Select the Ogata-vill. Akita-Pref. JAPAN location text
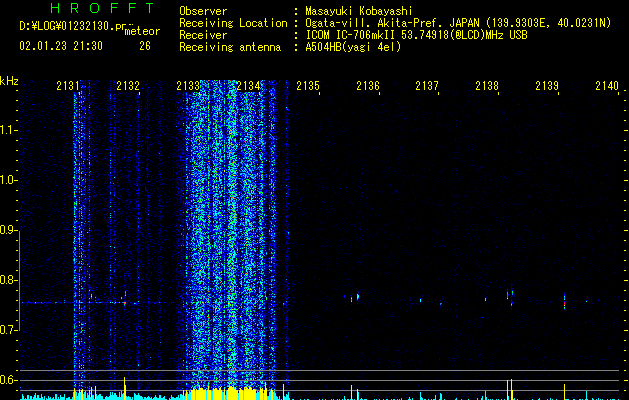This screenshot has width=629, height=400. [x=458, y=23]
